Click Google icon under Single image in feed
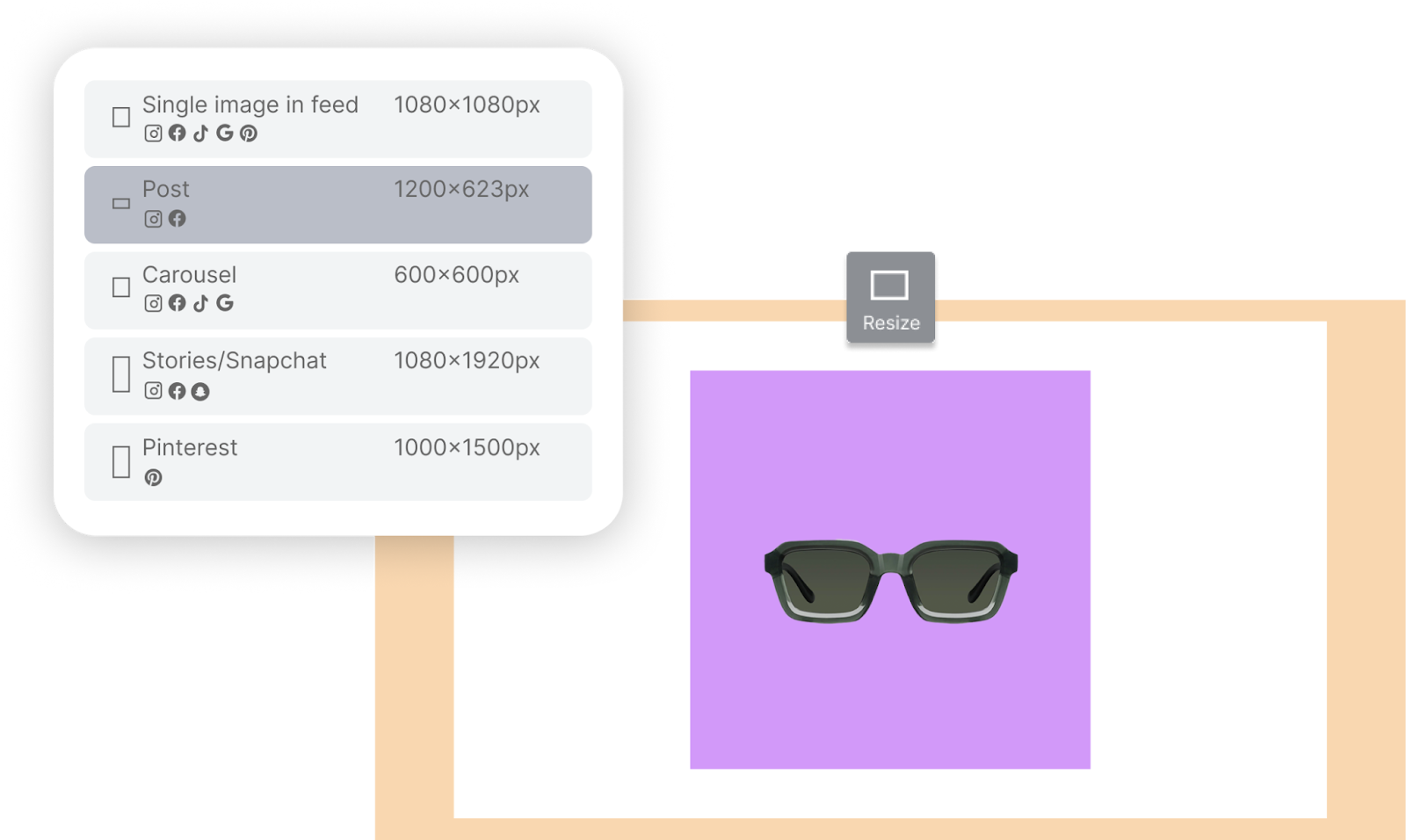Image resolution: width=1406 pixels, height=840 pixels. [225, 133]
